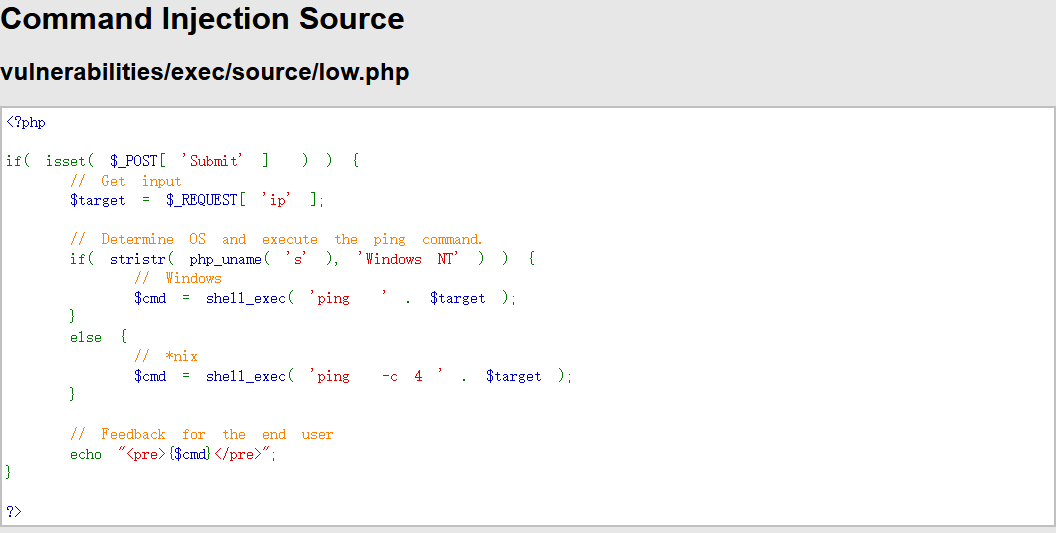Click the 'Windows NT' string literal
Screen dimensions: 1056x533
[x=408, y=259]
